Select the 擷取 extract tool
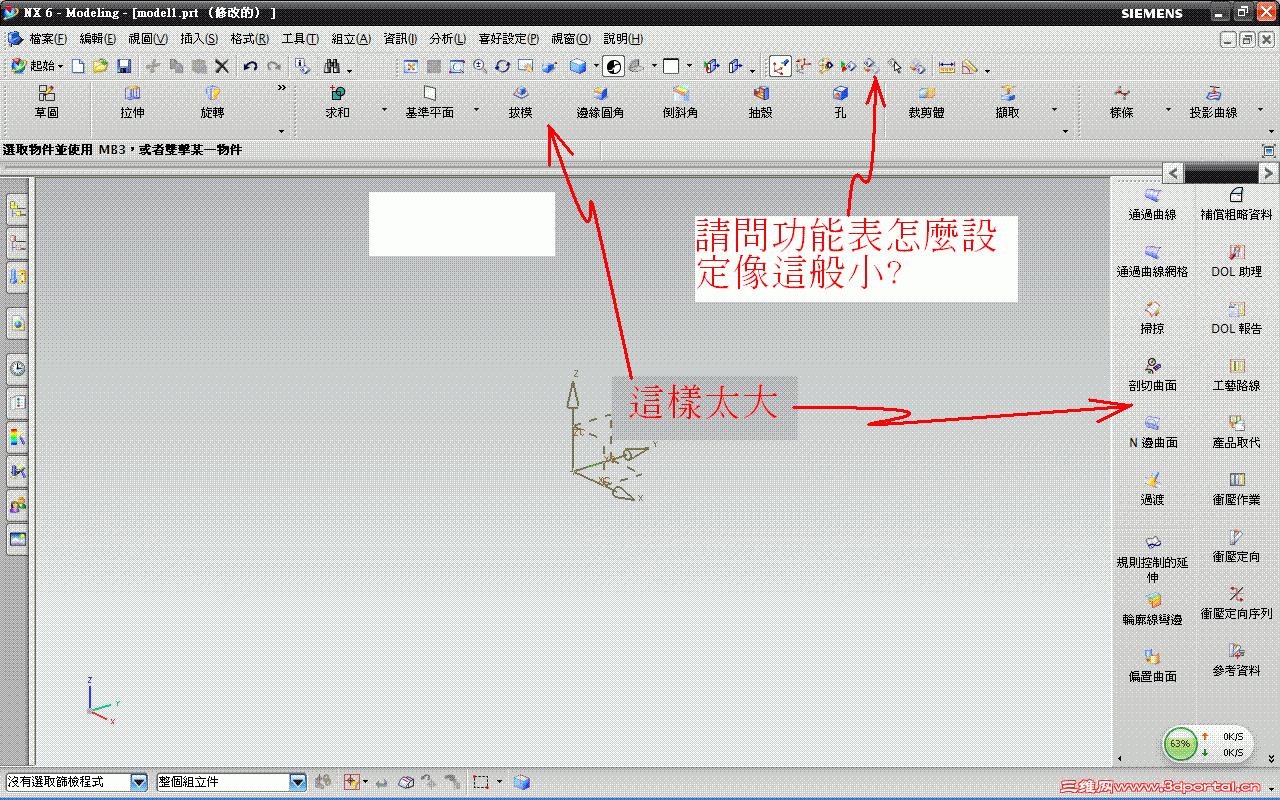 click(x=1007, y=102)
